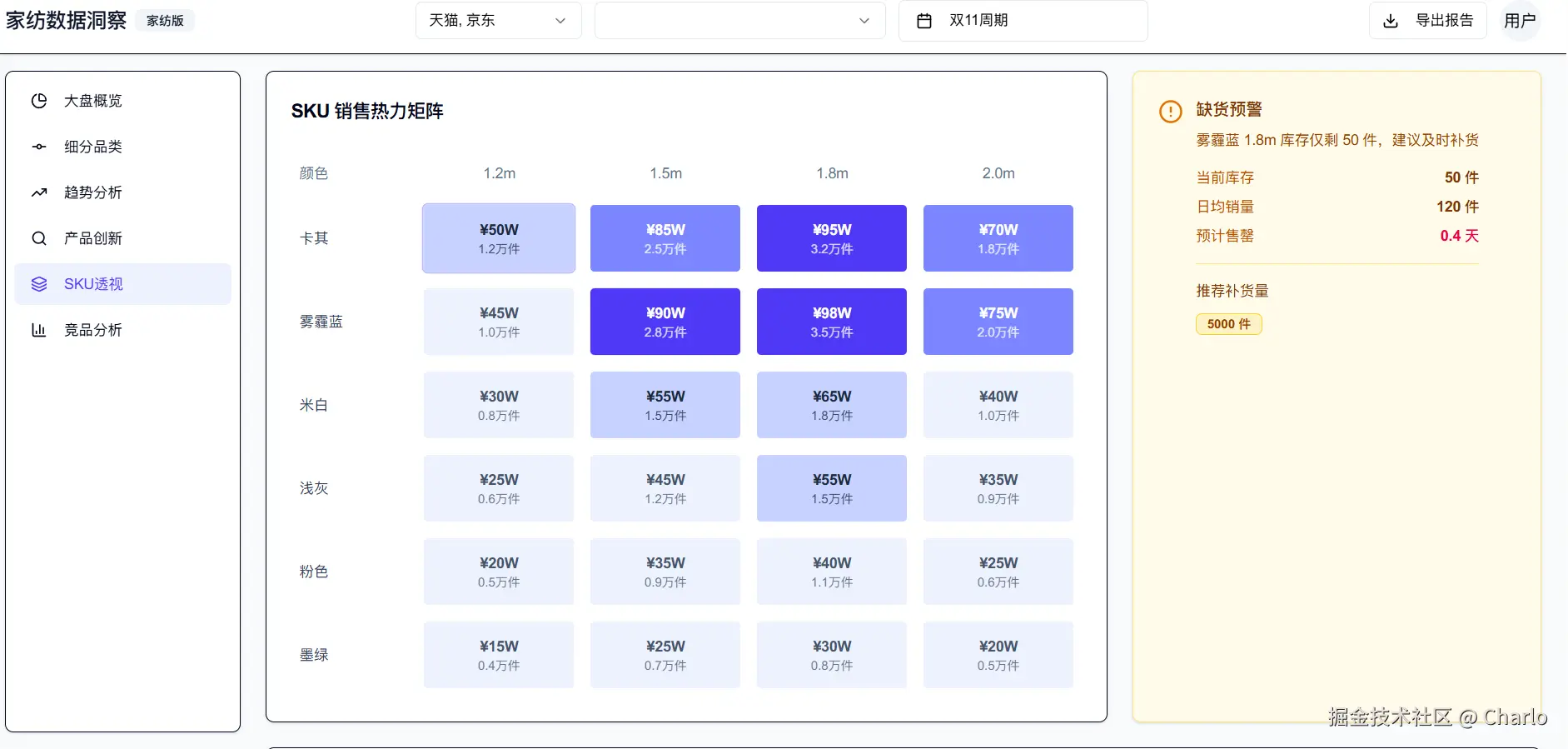This screenshot has height=749, width=1568.
Task: Click the 1.8m column header
Action: point(832,173)
